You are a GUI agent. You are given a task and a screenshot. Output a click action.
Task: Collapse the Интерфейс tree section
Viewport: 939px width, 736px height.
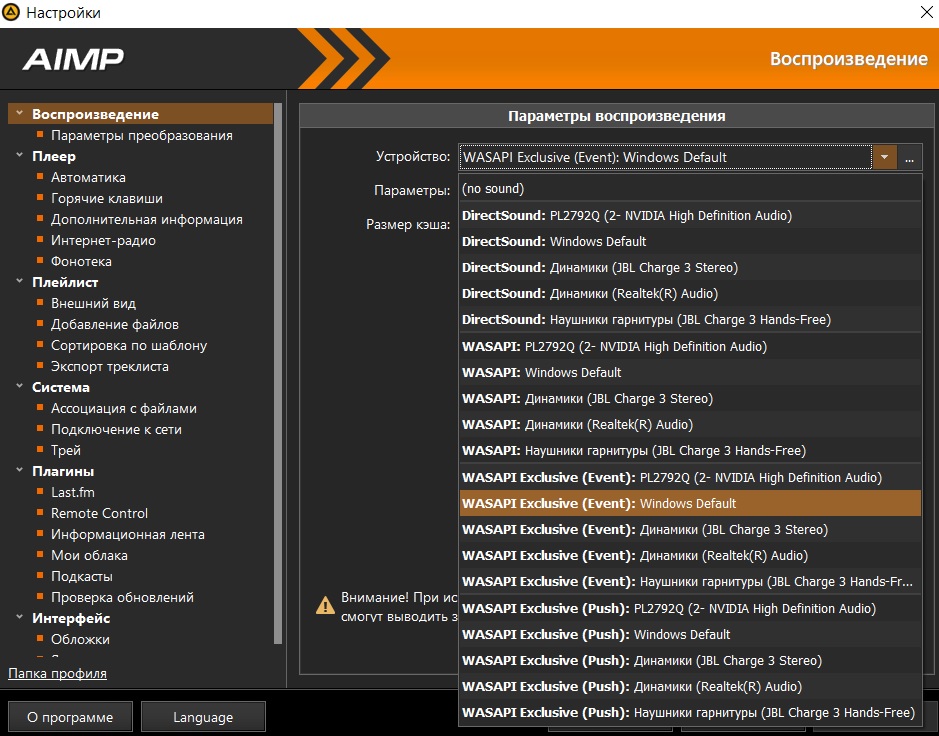click(19, 617)
